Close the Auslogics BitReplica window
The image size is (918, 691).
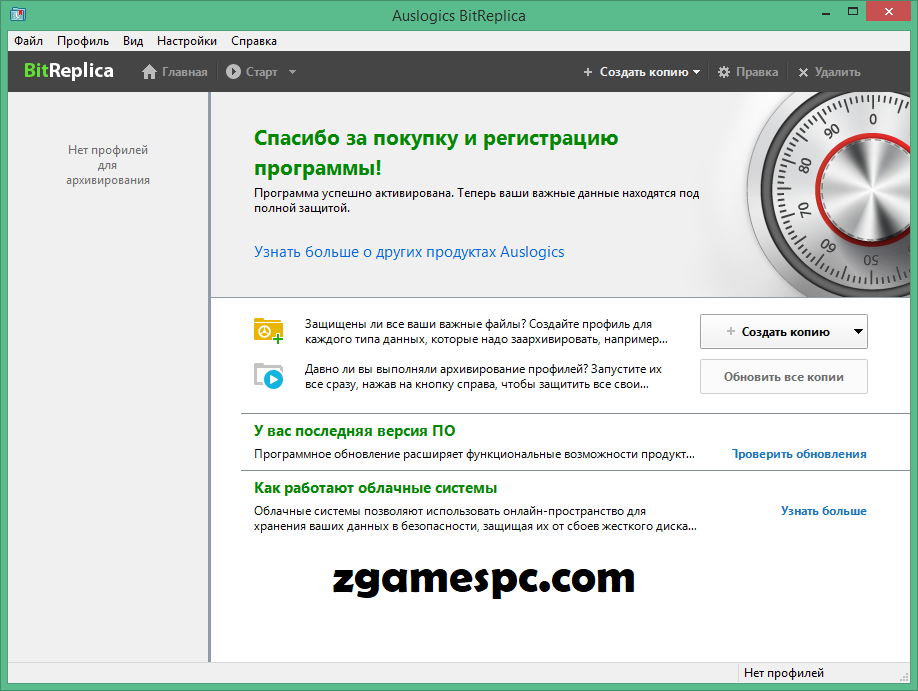pos(889,12)
